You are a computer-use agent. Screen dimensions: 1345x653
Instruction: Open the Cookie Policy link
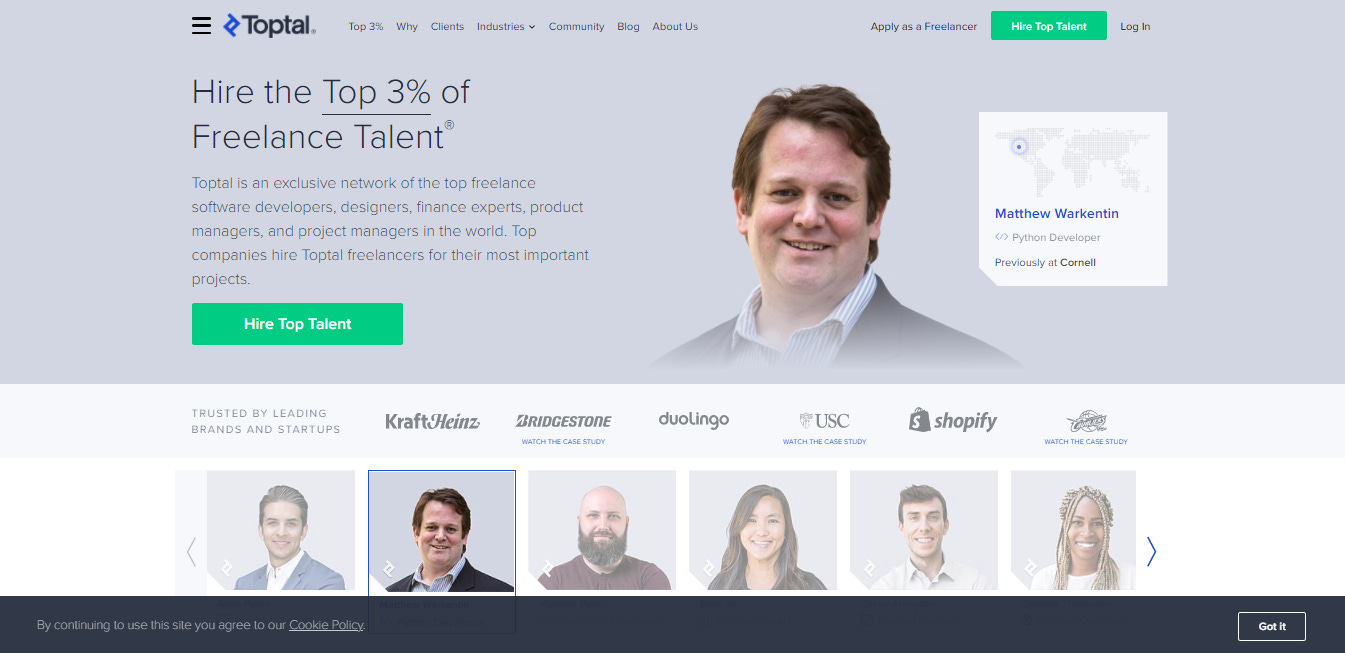pyautogui.click(x=326, y=625)
